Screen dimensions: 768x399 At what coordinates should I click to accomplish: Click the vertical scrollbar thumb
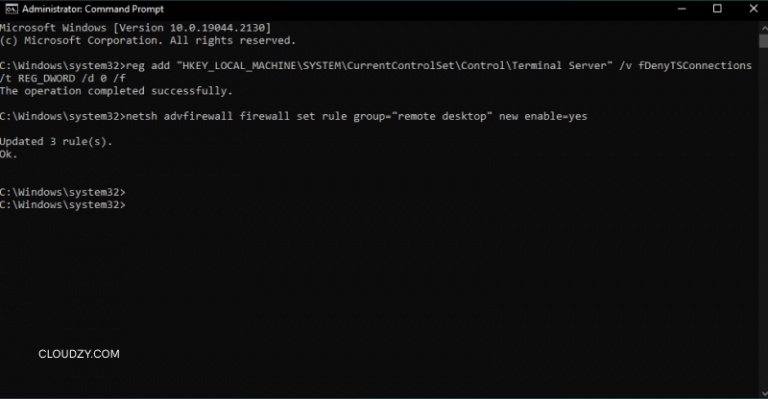[764, 41]
